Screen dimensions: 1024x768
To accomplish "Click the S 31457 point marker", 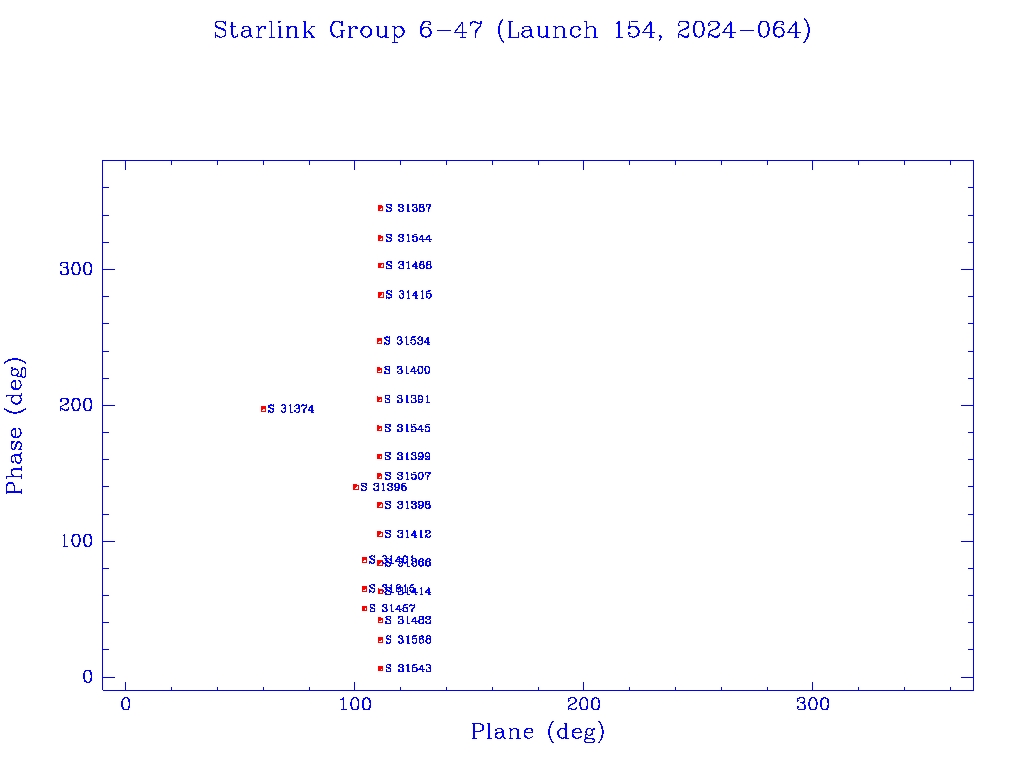I will [x=364, y=608].
